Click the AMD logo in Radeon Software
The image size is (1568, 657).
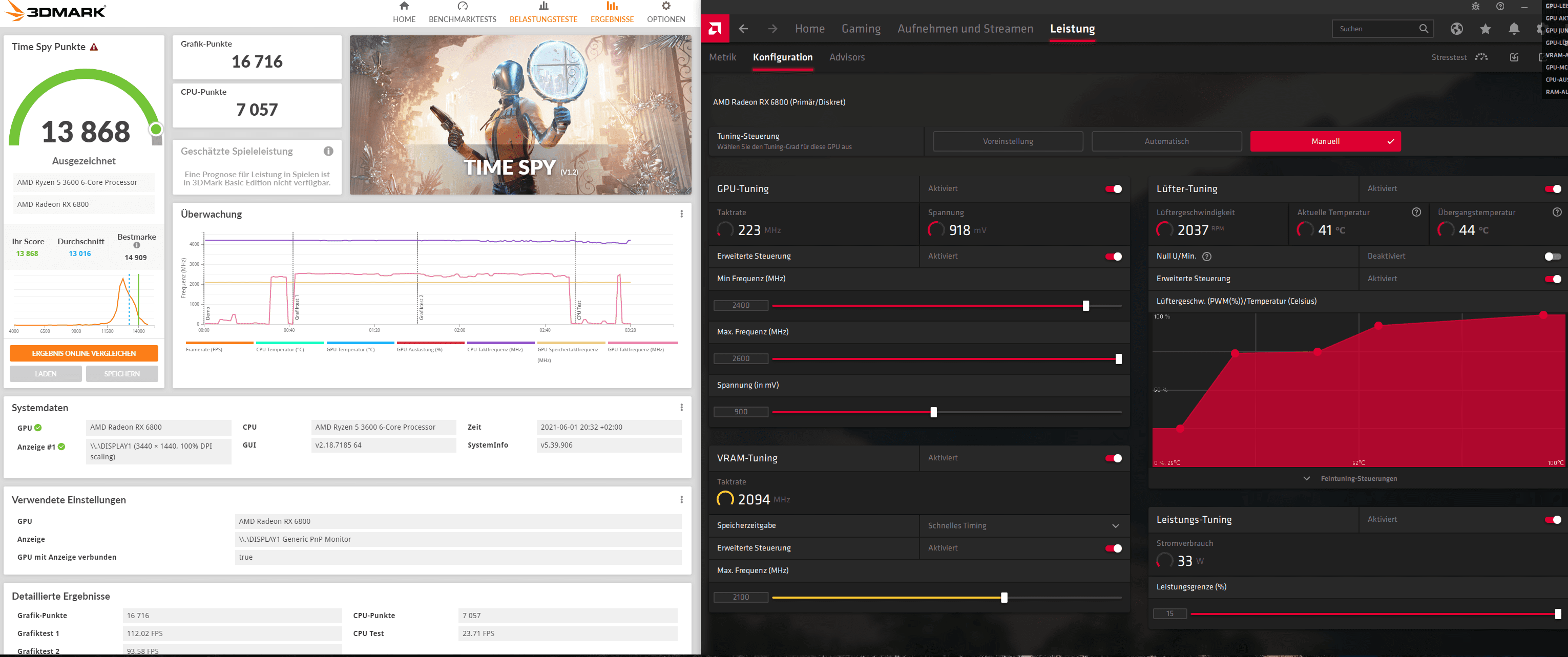pos(715,29)
